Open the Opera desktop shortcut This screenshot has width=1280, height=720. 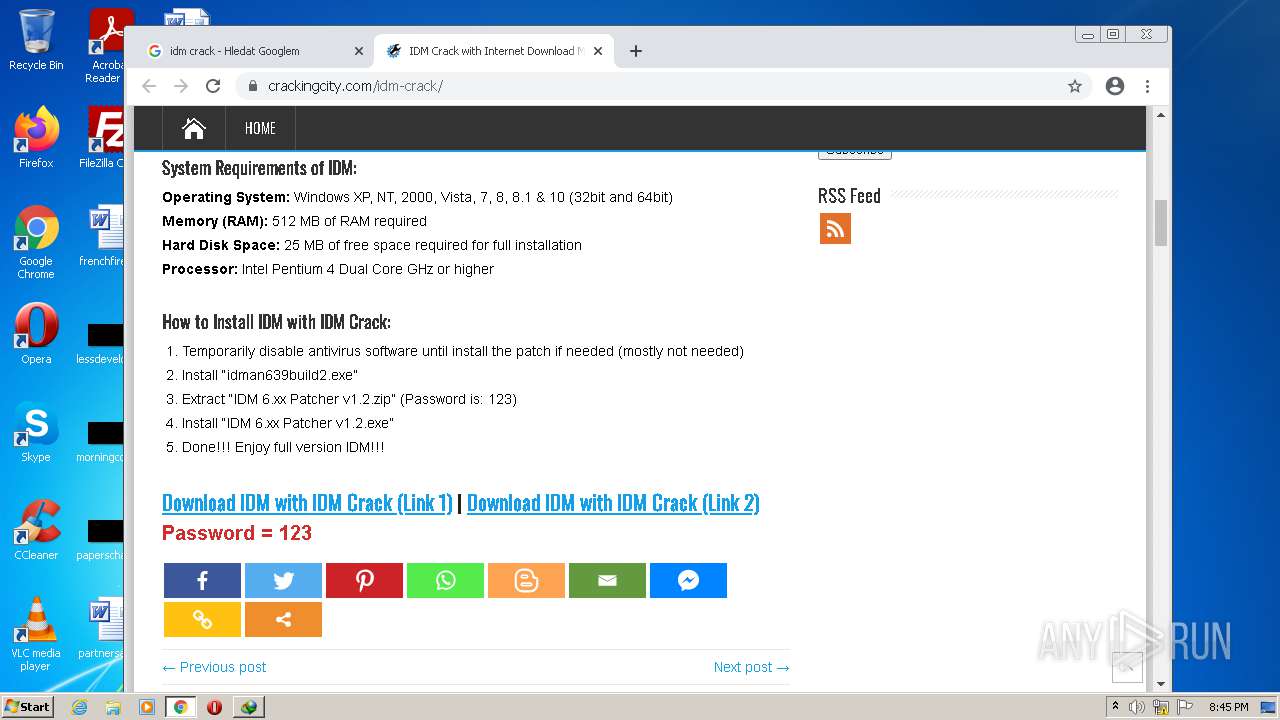(x=36, y=334)
